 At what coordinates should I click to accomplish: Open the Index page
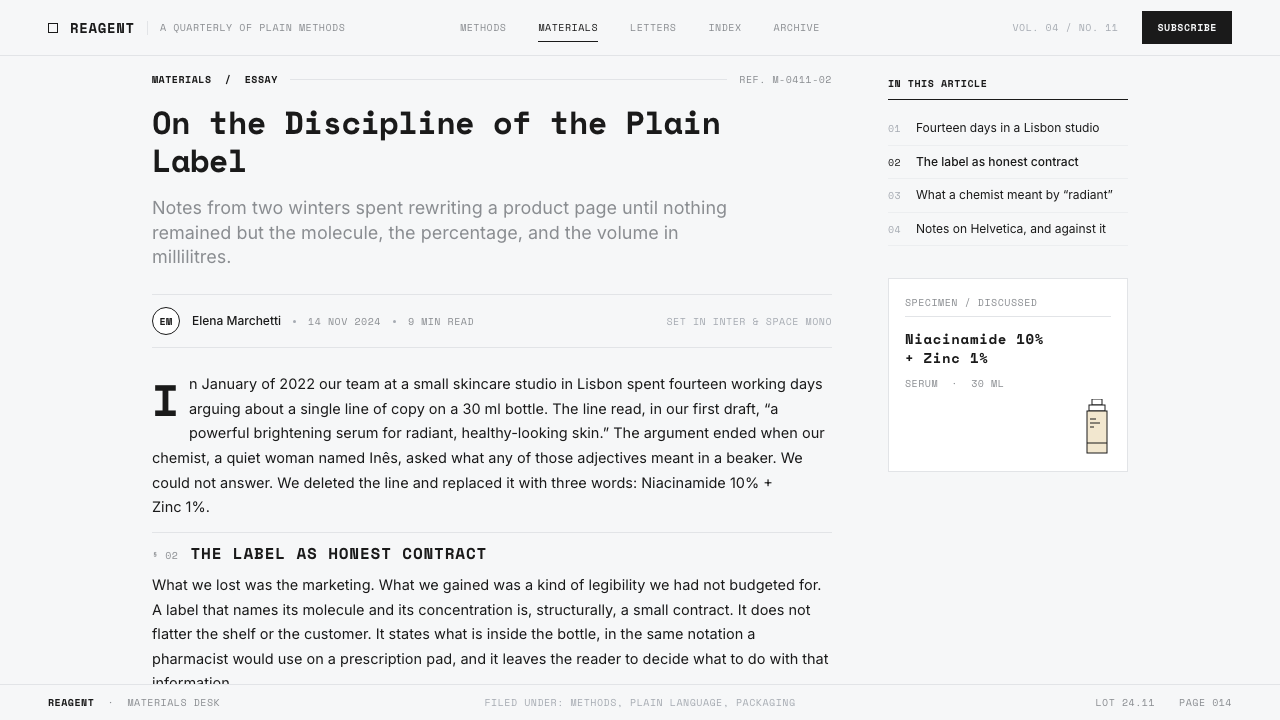click(725, 28)
